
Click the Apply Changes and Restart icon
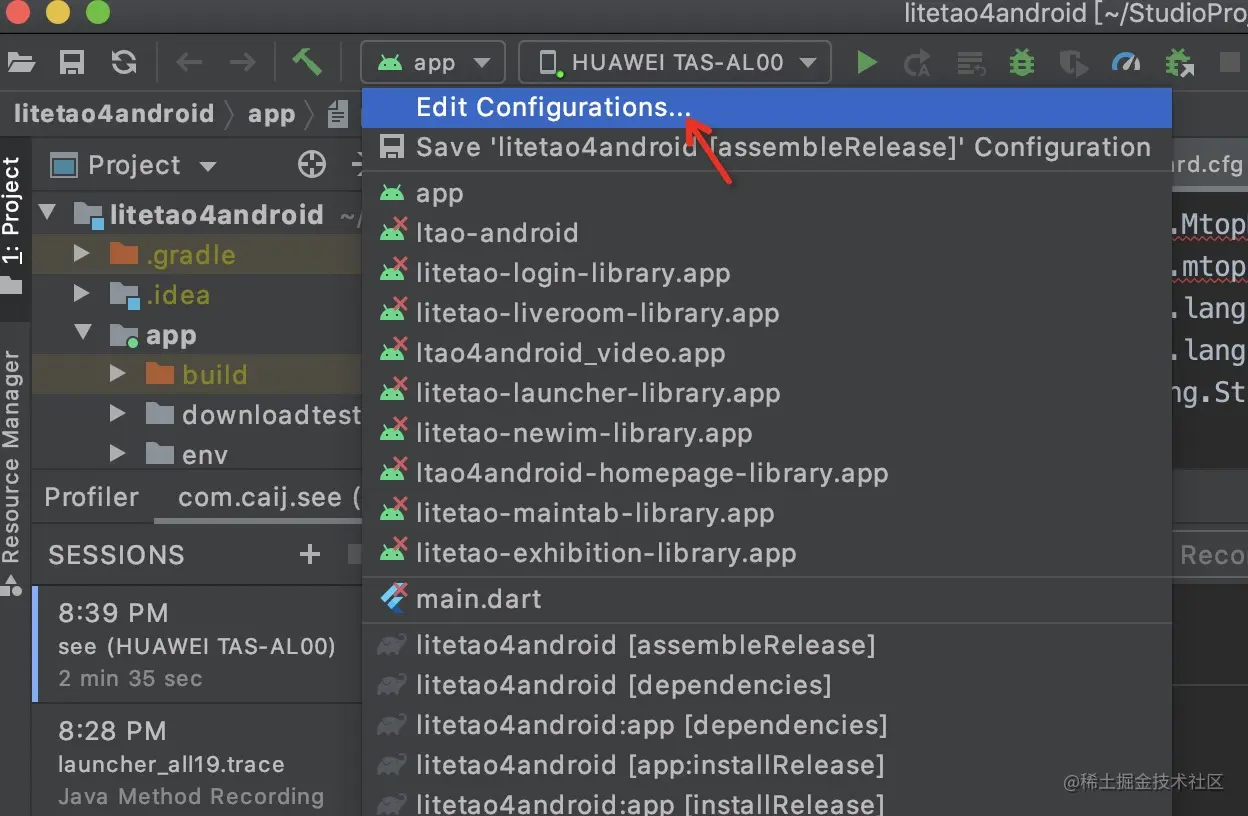click(917, 63)
